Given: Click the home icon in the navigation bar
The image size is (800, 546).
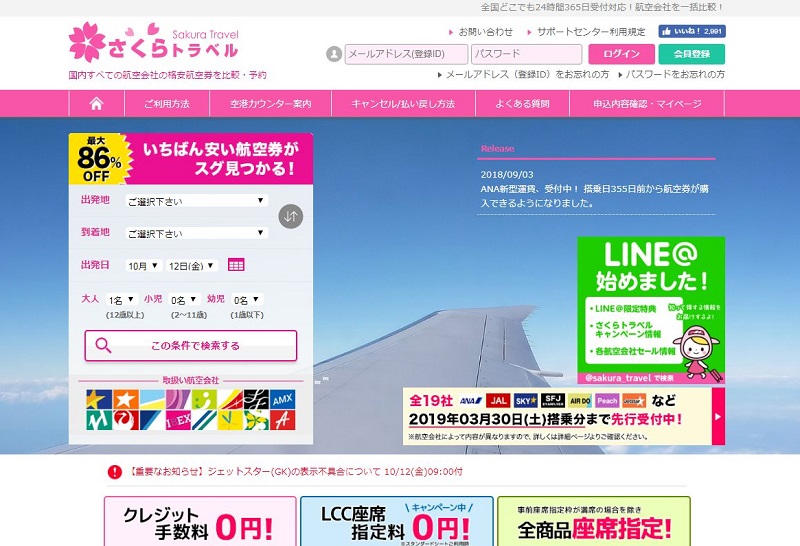Looking at the screenshot, I should tap(96, 104).
